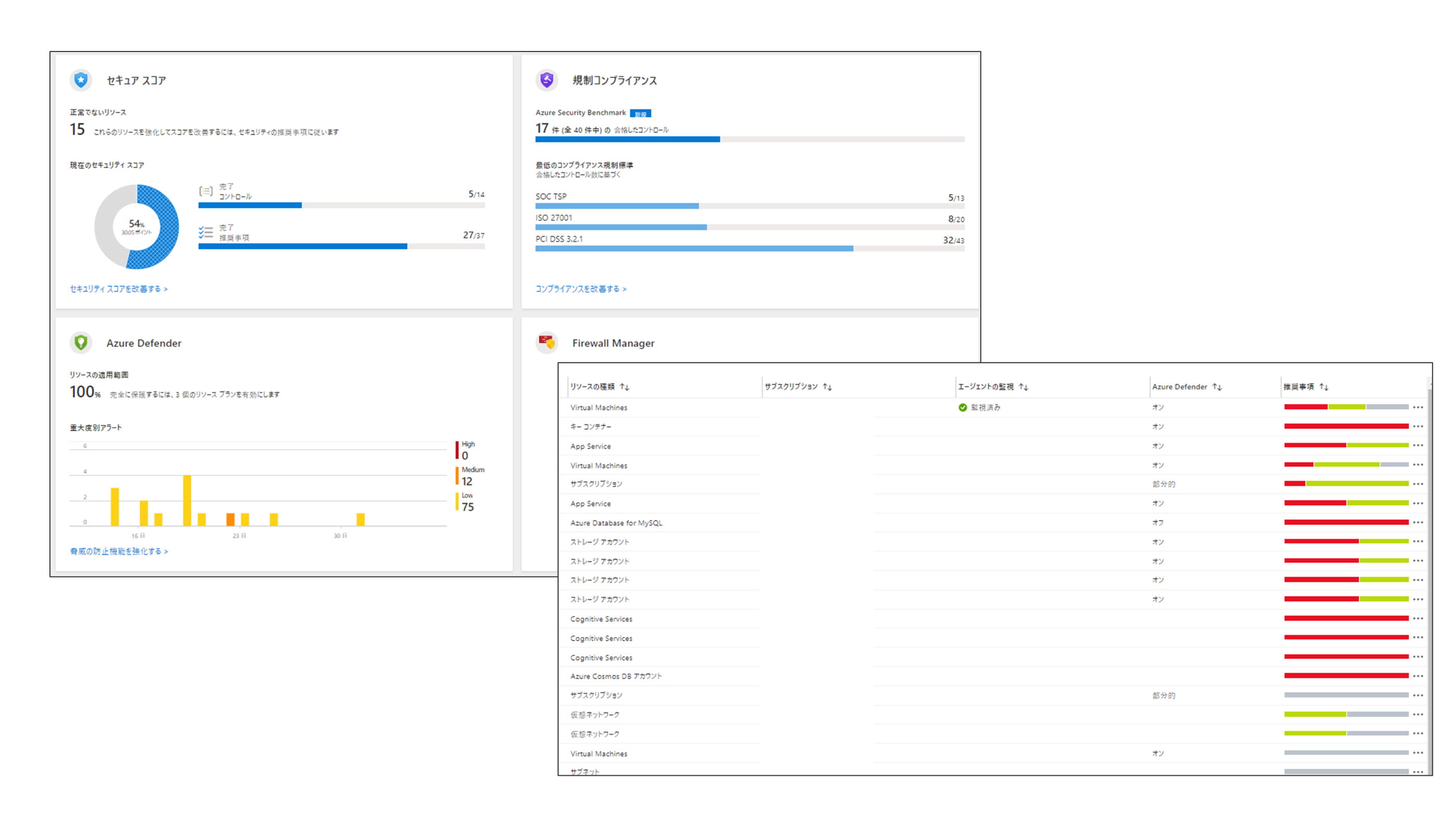Open the ellipsis menu for キー コンテナー row
1456x819 pixels.
(1418, 427)
